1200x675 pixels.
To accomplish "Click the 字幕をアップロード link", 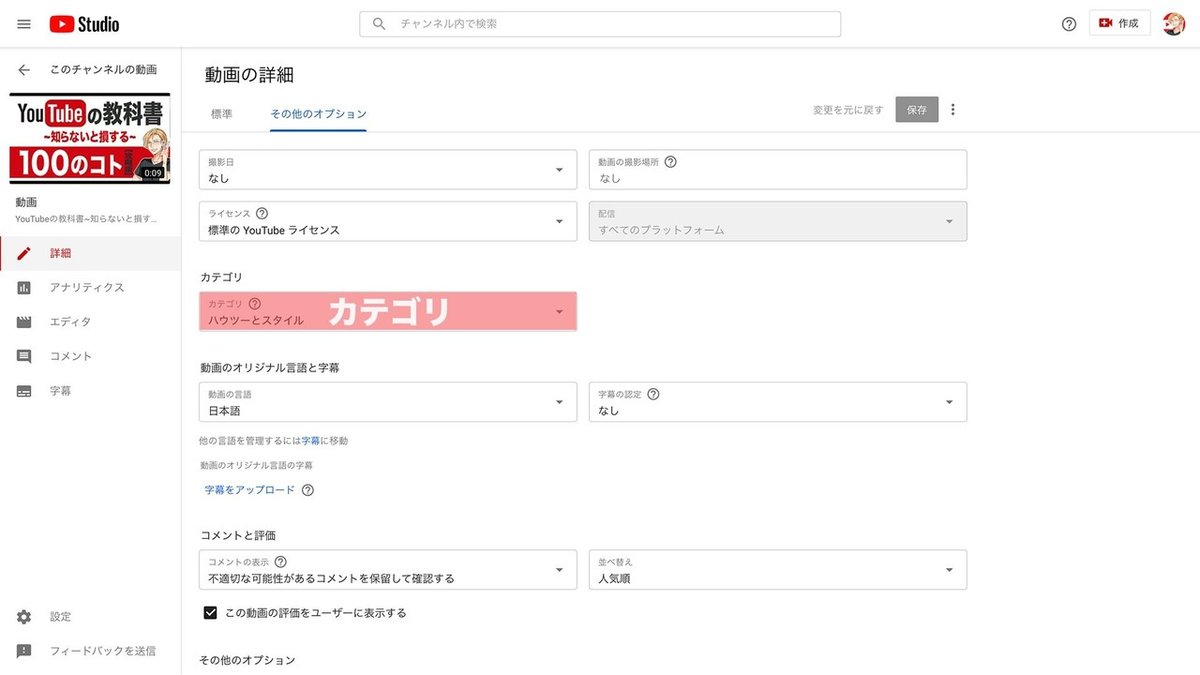I will coord(250,490).
